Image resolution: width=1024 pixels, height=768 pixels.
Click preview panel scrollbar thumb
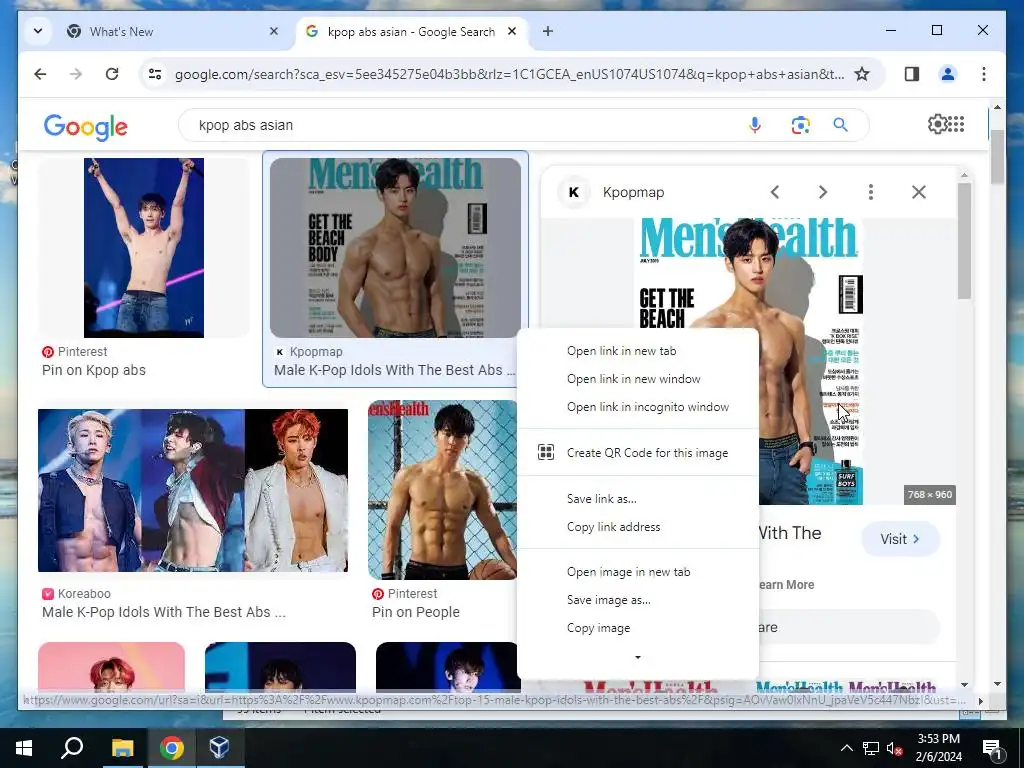coord(965,240)
